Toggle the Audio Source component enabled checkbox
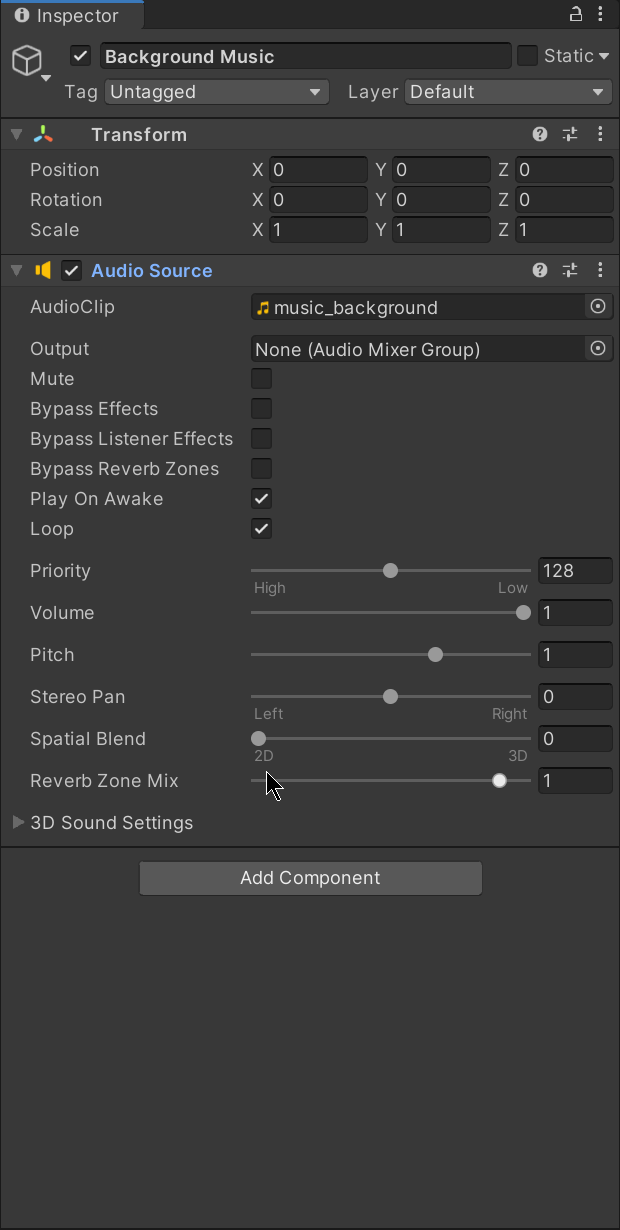Image resolution: width=620 pixels, height=1230 pixels. click(71, 271)
